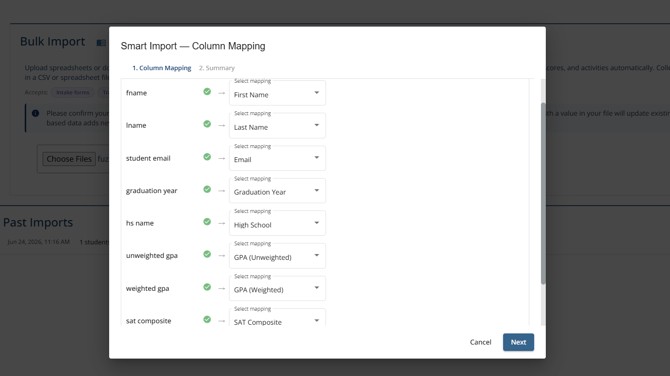
Task: Click the green checkmark icon for lname
Action: (207, 124)
